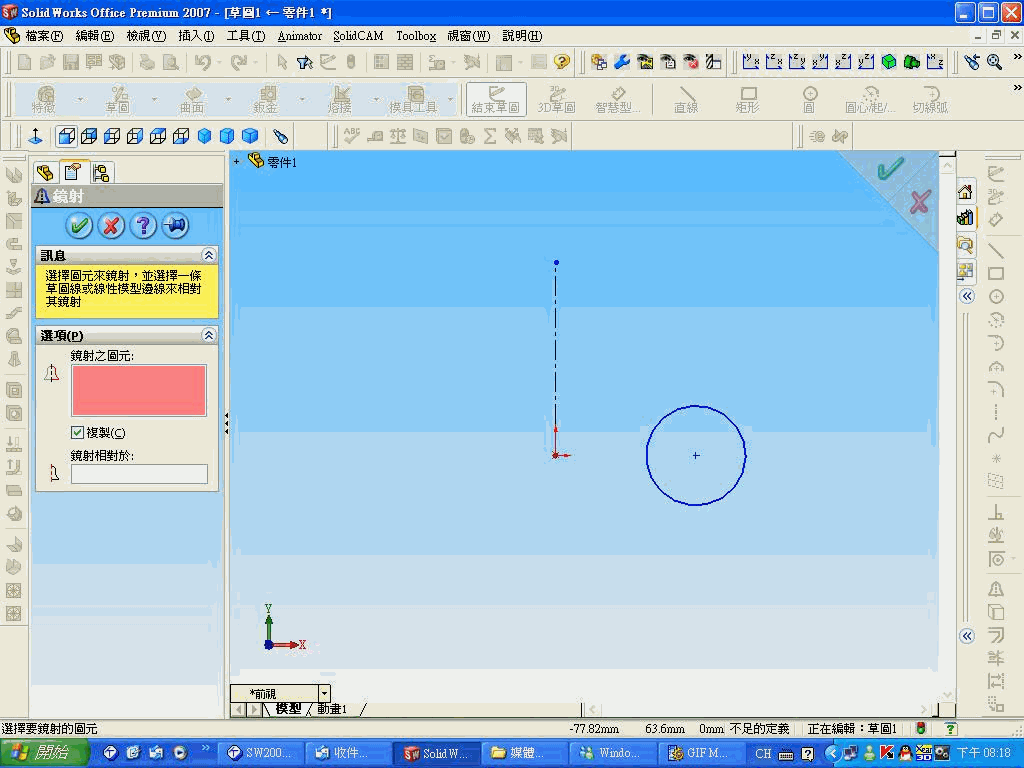Screen dimensions: 1024x768
Task: Click the 鏡射之圖元 entities selection box
Action: (138, 391)
